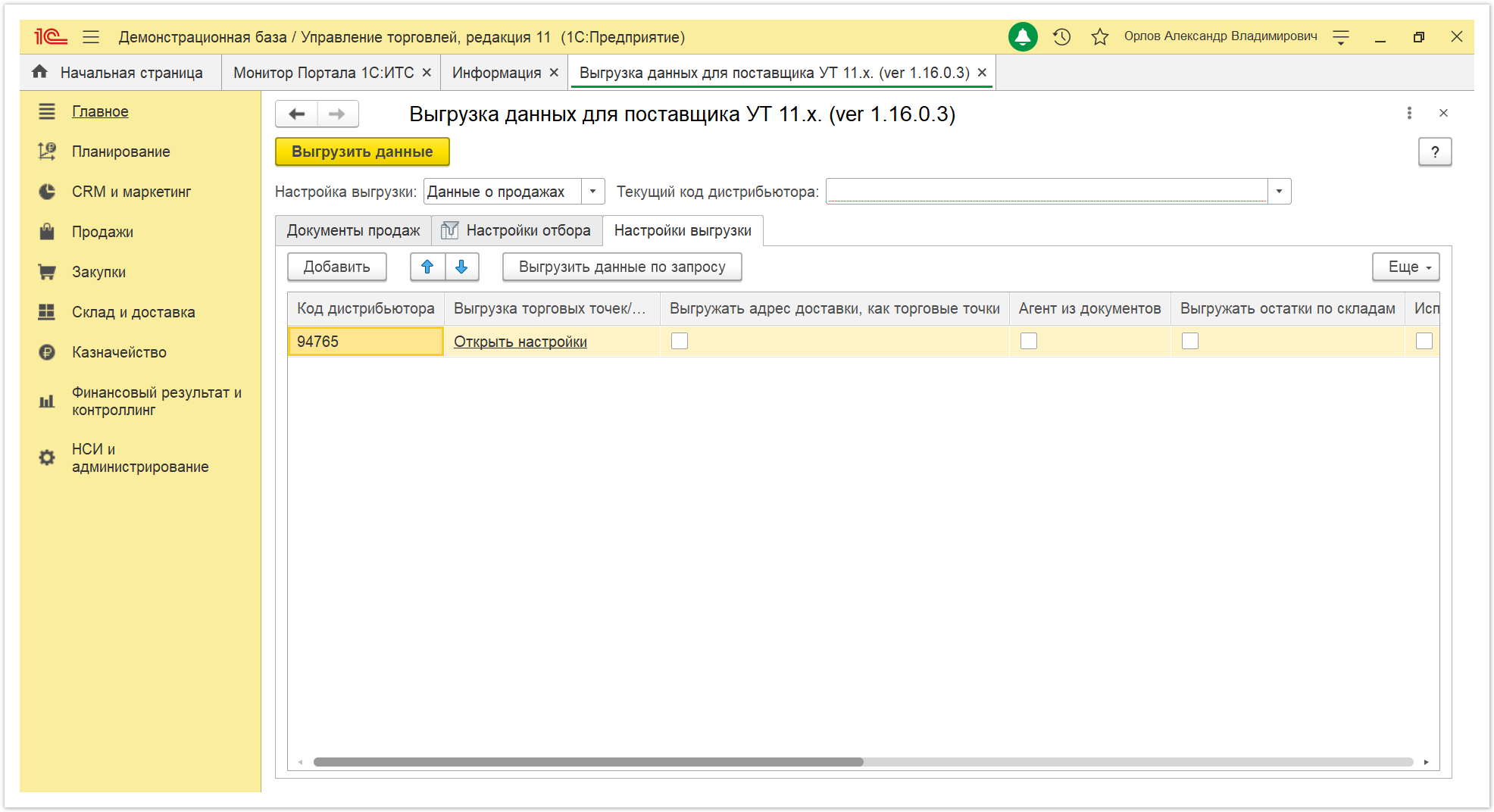The height and width of the screenshot is (812, 1494).
Task: Go back with left arrow button
Action: click(x=296, y=114)
